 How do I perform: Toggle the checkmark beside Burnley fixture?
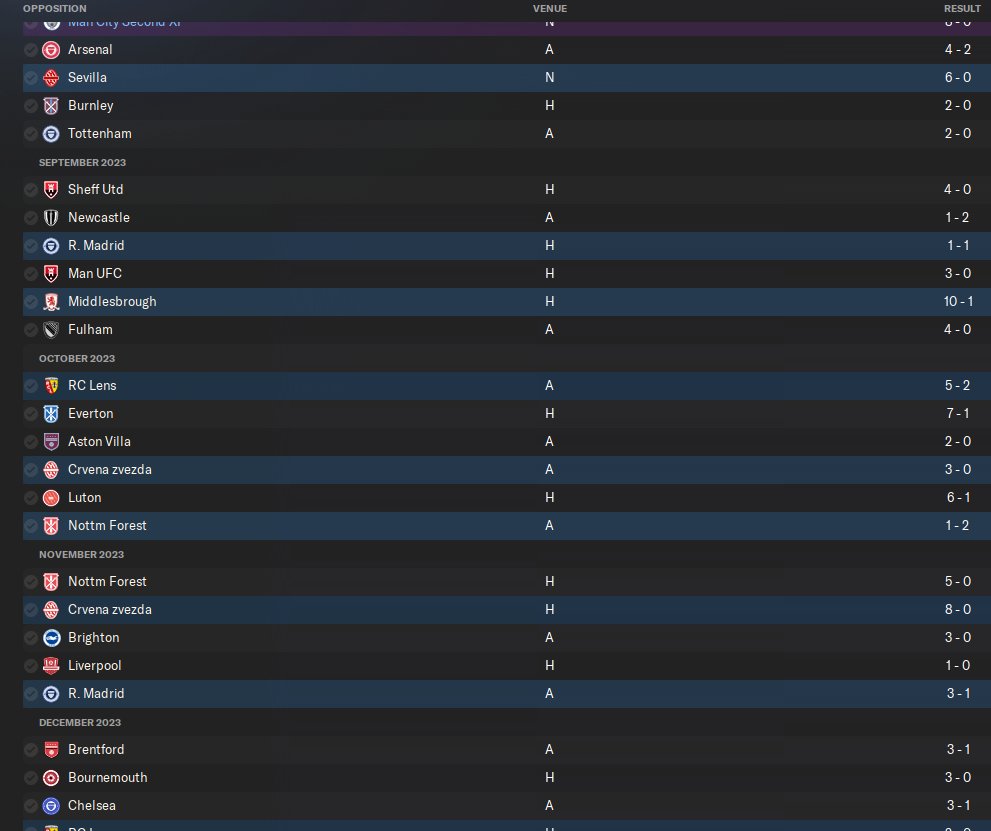(31, 105)
